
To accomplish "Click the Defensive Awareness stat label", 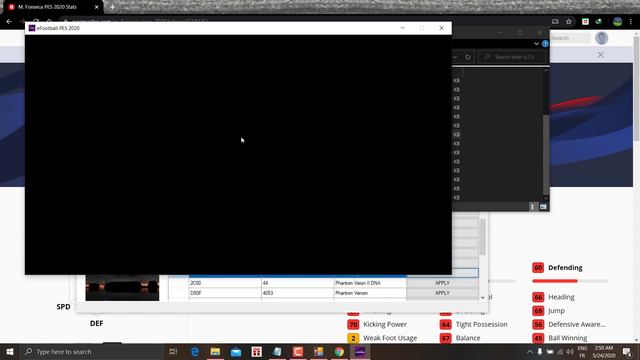I will pos(577,324).
